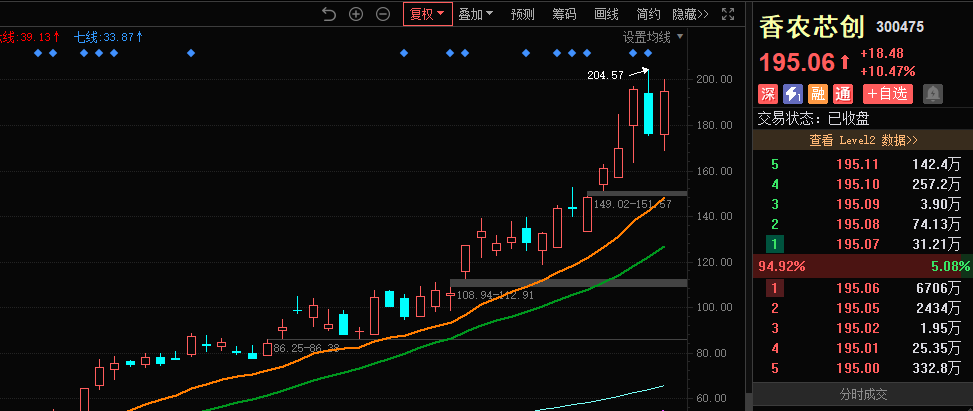
Task: Zoom in the chart with plus icon
Action: (x=356, y=13)
